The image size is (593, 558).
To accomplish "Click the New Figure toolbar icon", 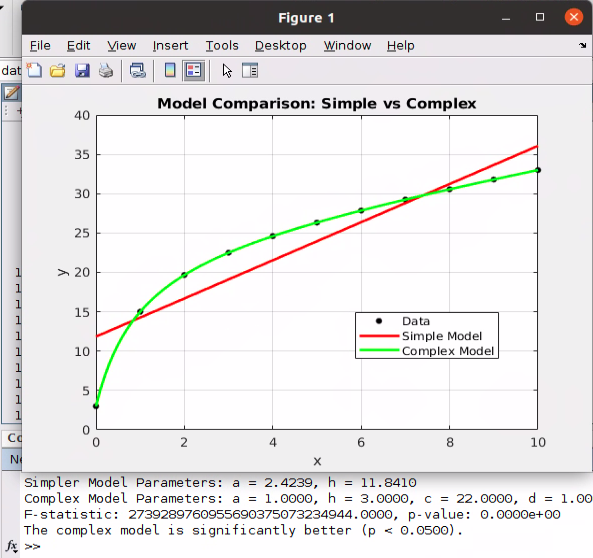I will tap(34, 70).
